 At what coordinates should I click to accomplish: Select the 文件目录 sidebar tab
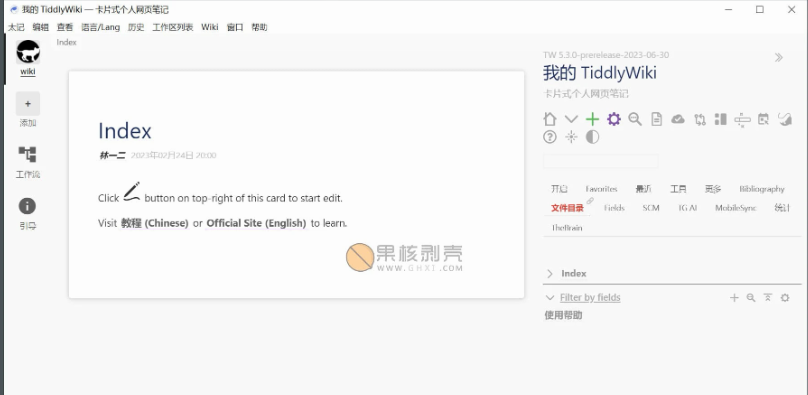(x=567, y=208)
